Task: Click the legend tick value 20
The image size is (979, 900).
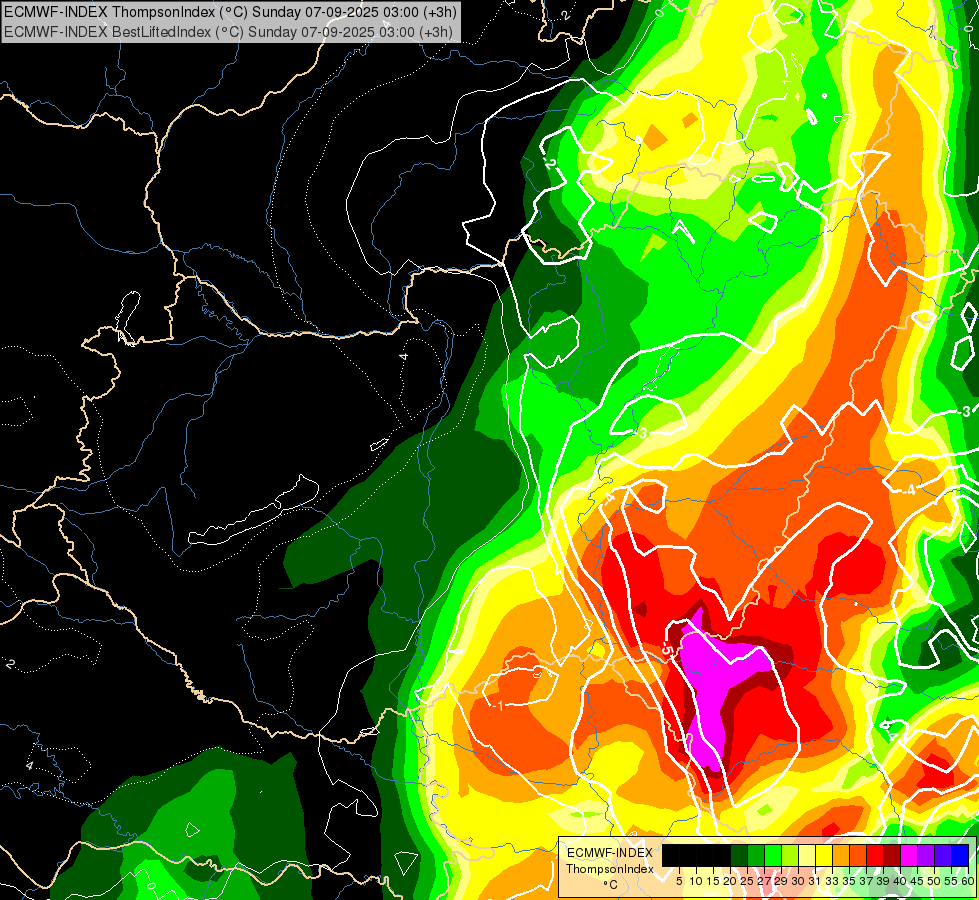Action: click(x=729, y=881)
